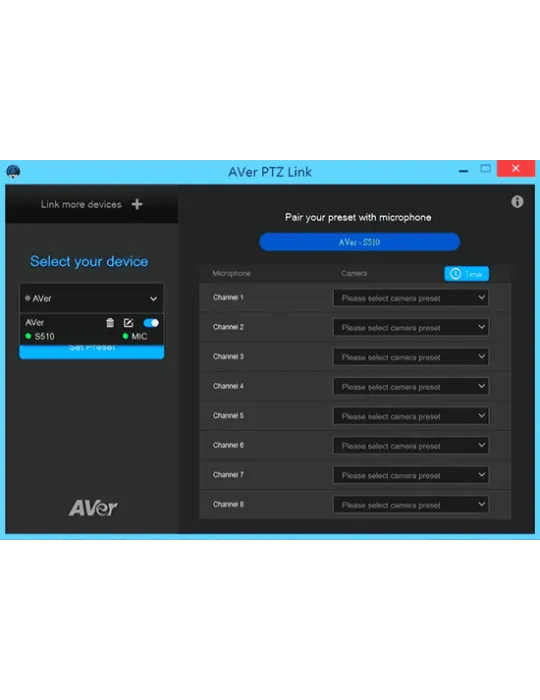Open Channel 8 camera preset dropdown
The image size is (540, 700).
click(411, 504)
